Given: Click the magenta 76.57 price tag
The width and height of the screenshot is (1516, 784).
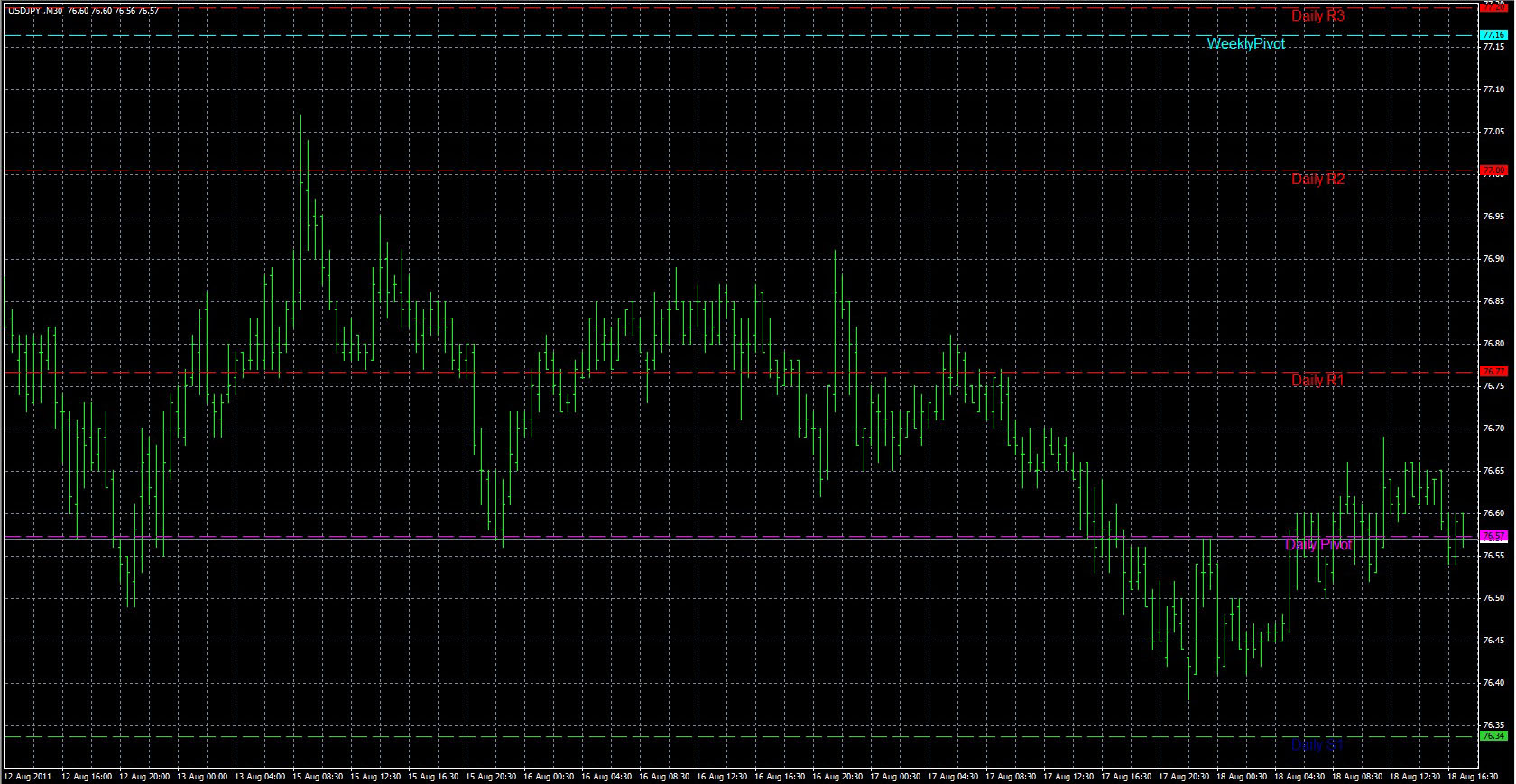Looking at the screenshot, I should (x=1493, y=536).
